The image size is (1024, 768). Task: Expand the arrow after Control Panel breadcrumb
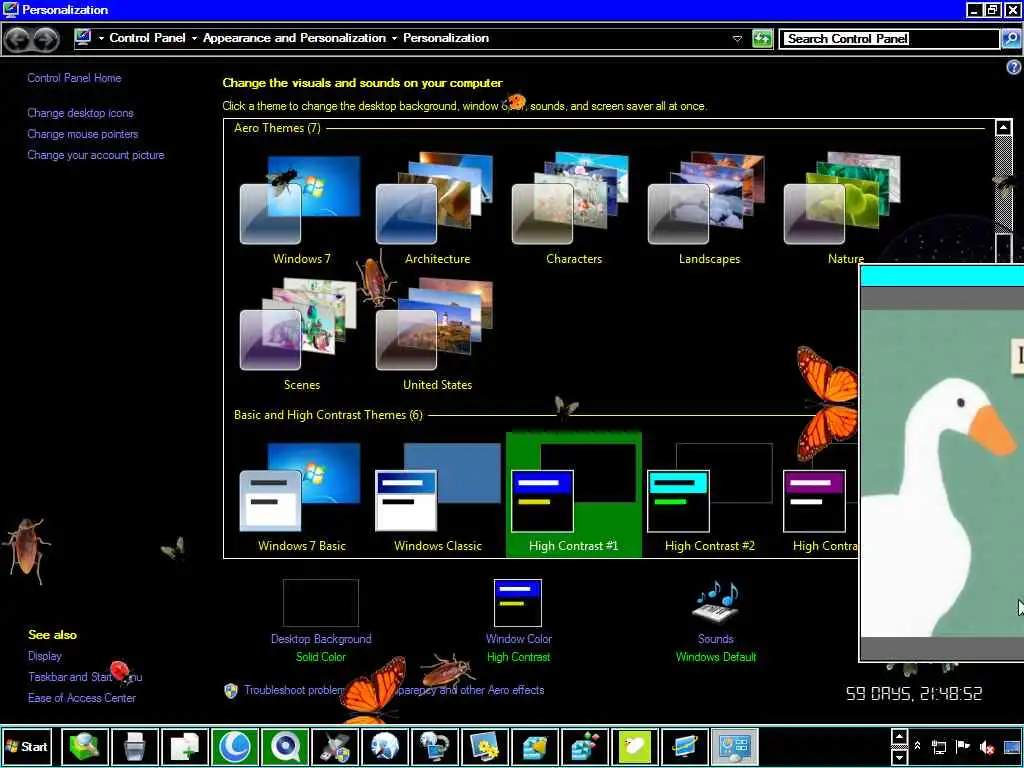[194, 39]
